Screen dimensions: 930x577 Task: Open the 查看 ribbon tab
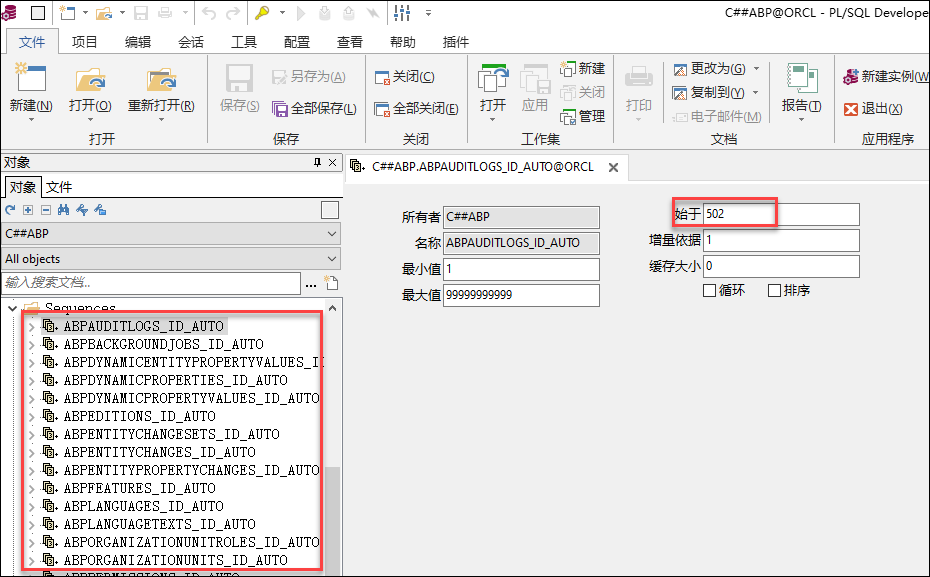[x=349, y=42]
